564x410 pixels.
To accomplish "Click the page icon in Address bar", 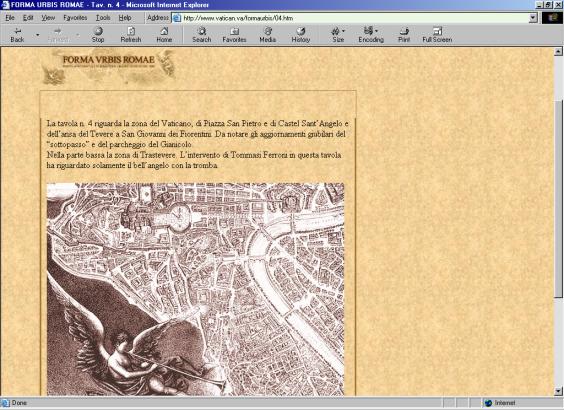I will 177,18.
